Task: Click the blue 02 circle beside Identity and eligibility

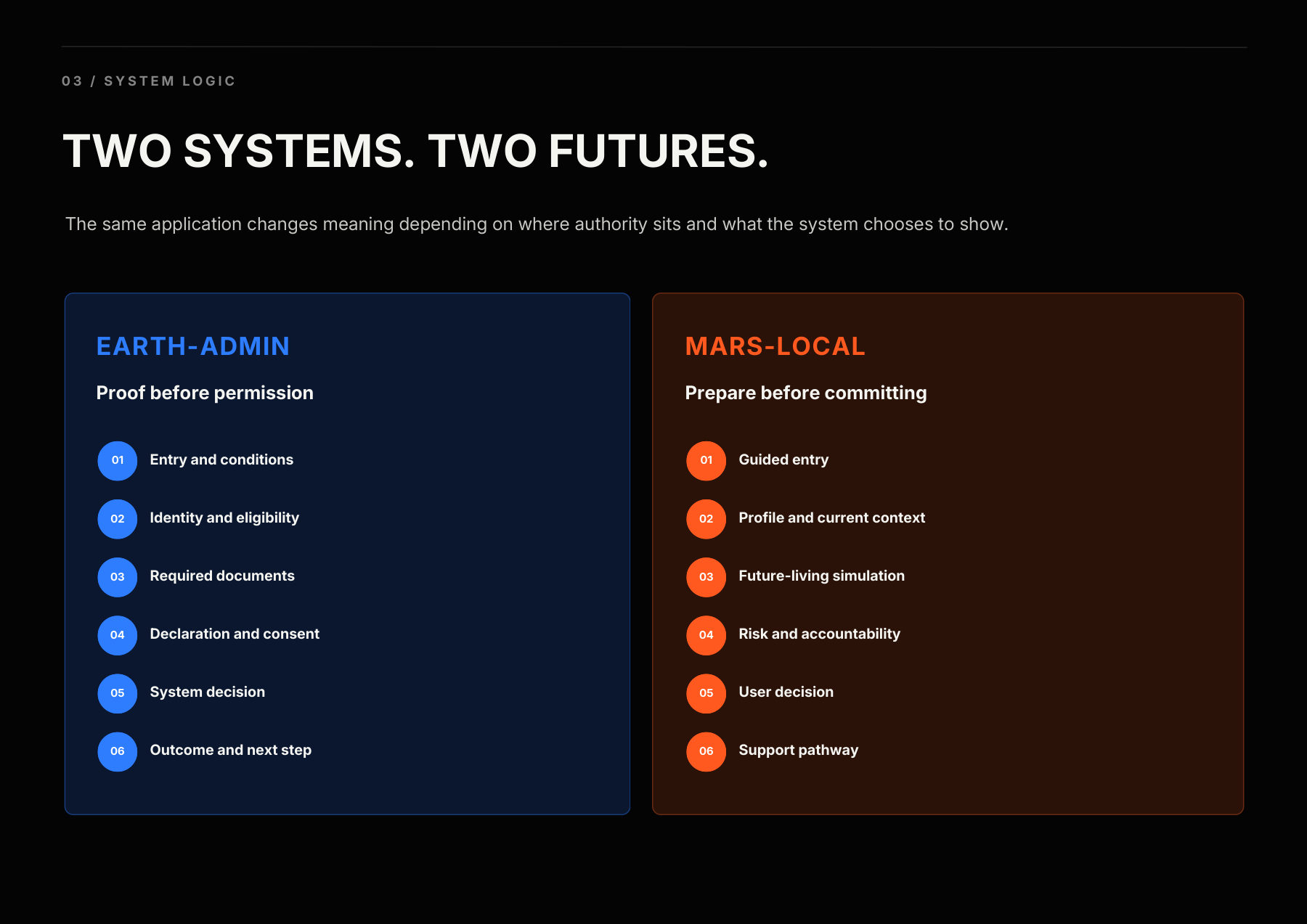Action: pyautogui.click(x=118, y=518)
